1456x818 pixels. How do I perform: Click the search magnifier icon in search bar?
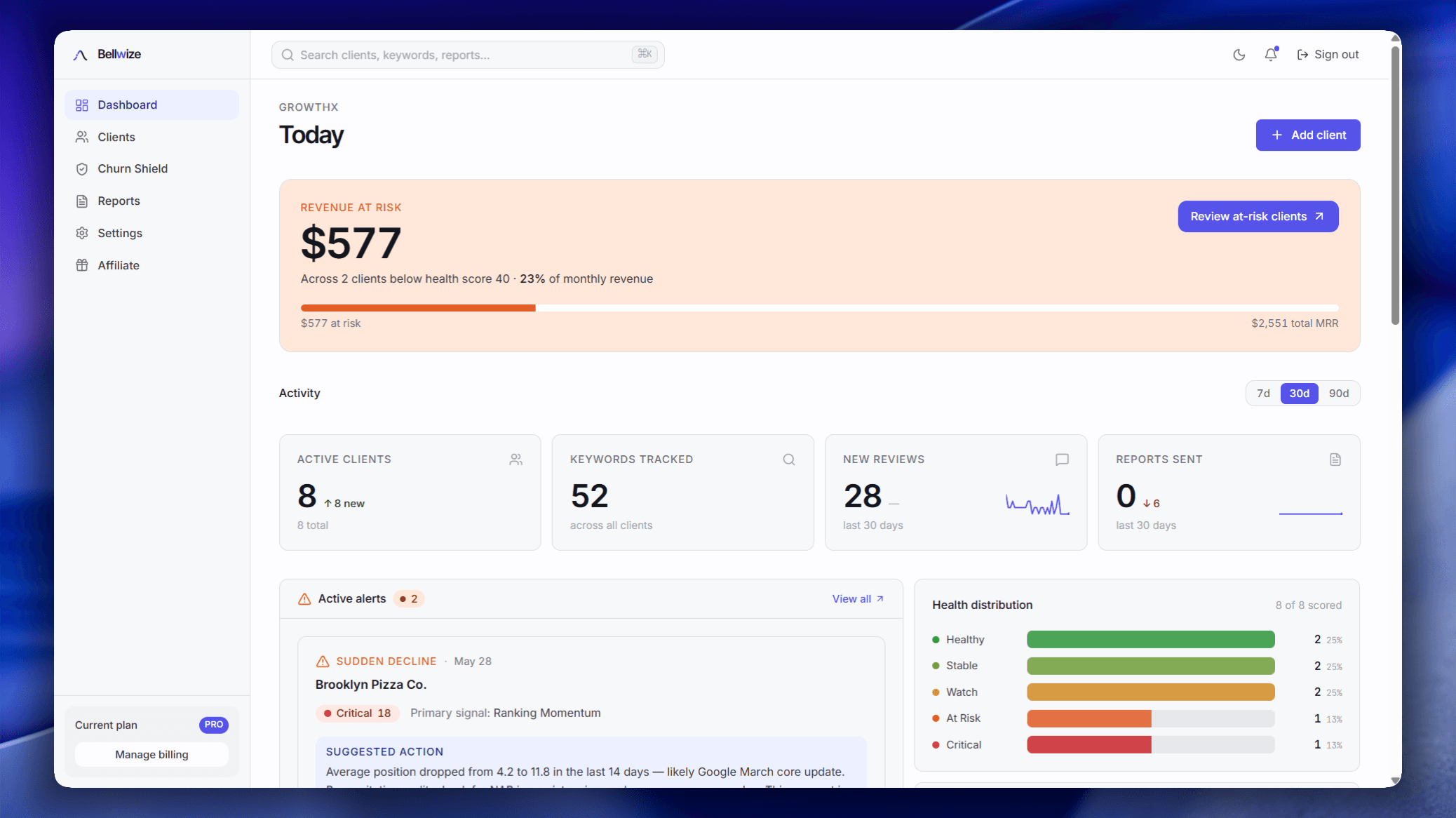[288, 55]
